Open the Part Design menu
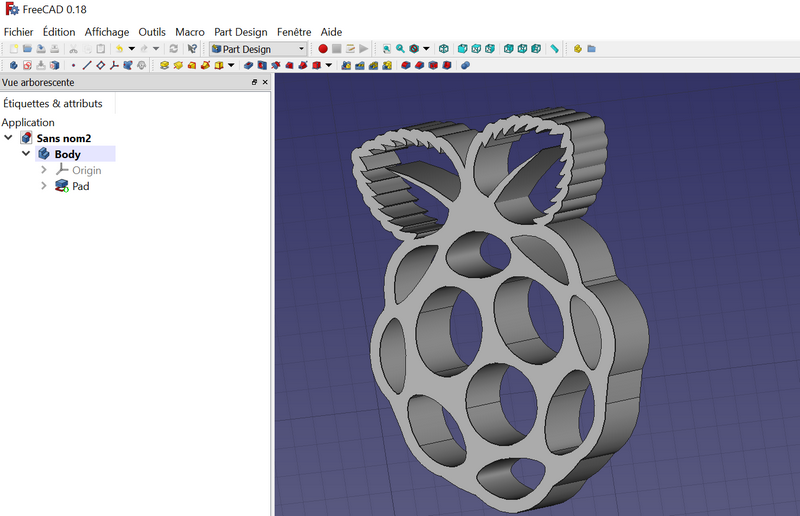Viewport: 800px width, 516px height. pos(241,32)
